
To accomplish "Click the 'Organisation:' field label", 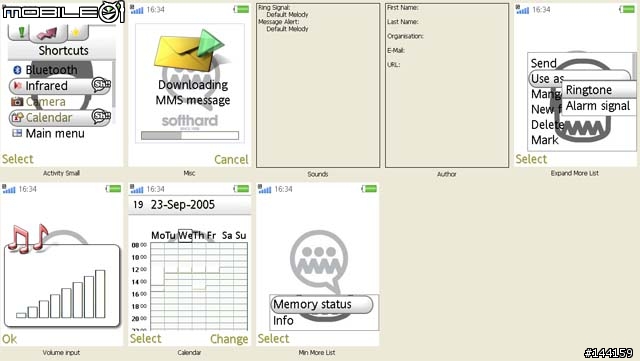I will pos(405,36).
